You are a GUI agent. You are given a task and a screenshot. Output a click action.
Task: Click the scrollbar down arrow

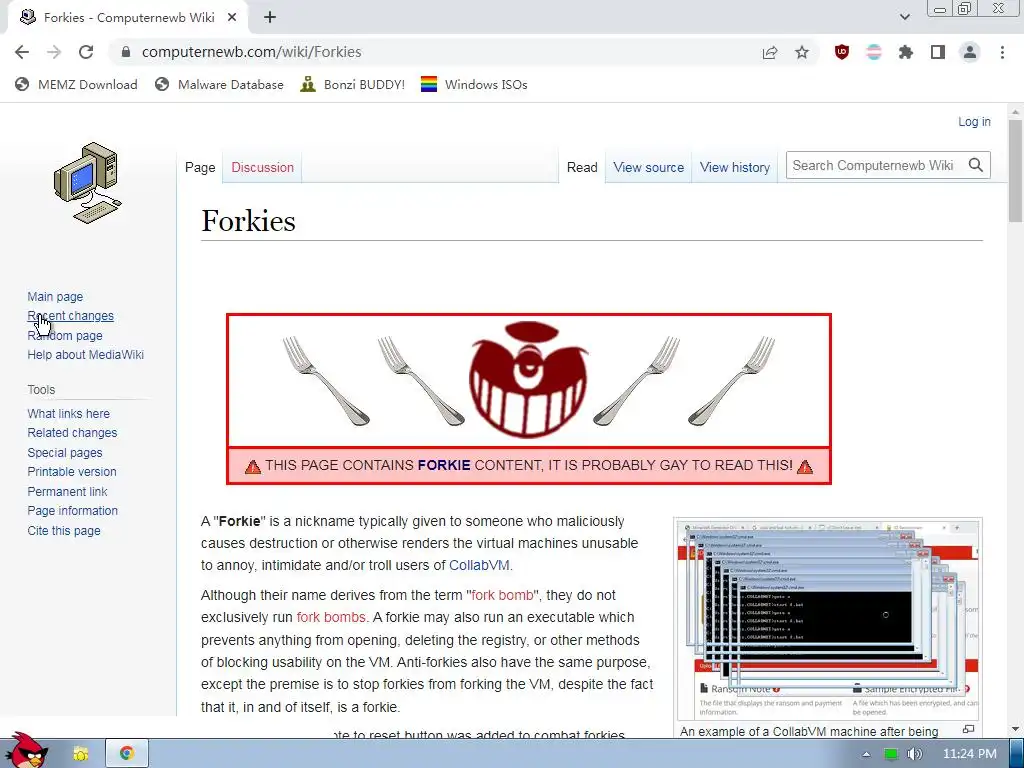(x=1016, y=729)
